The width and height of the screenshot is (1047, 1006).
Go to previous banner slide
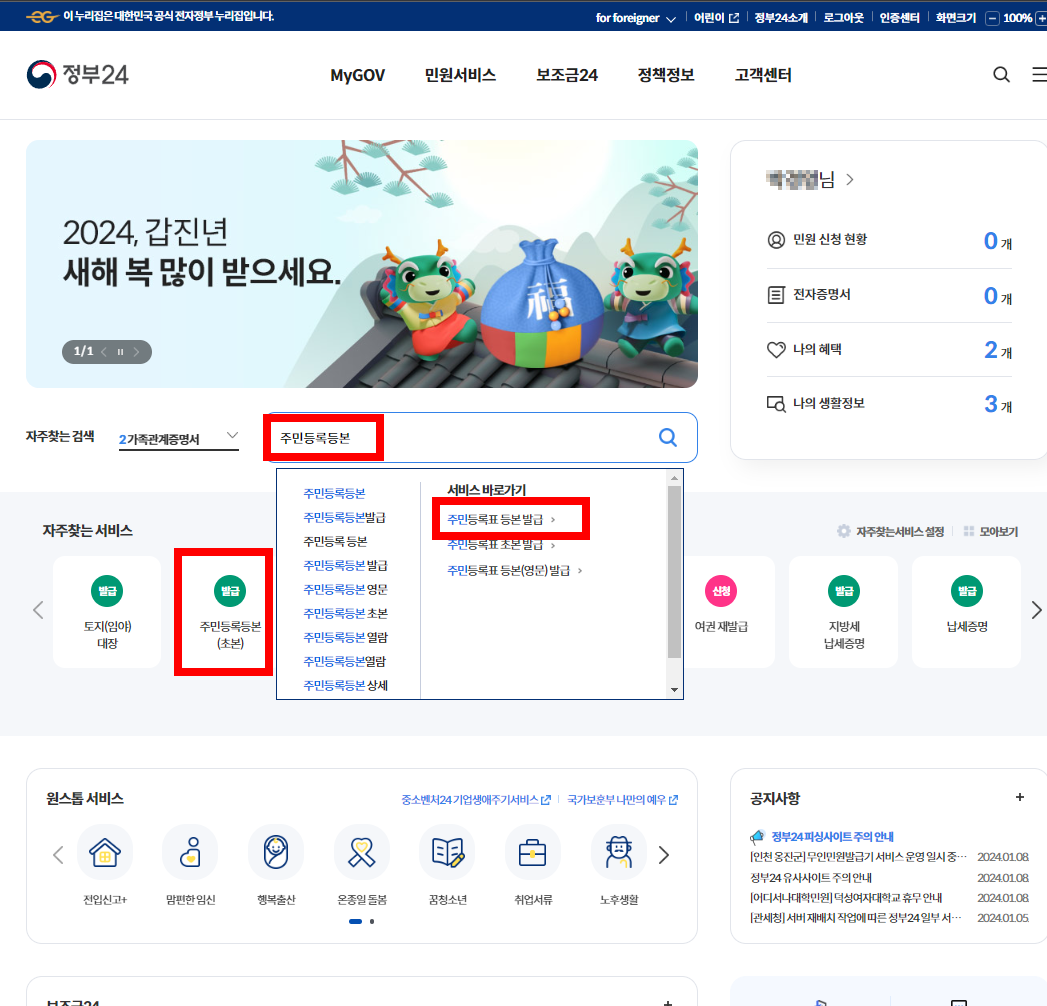[104, 352]
